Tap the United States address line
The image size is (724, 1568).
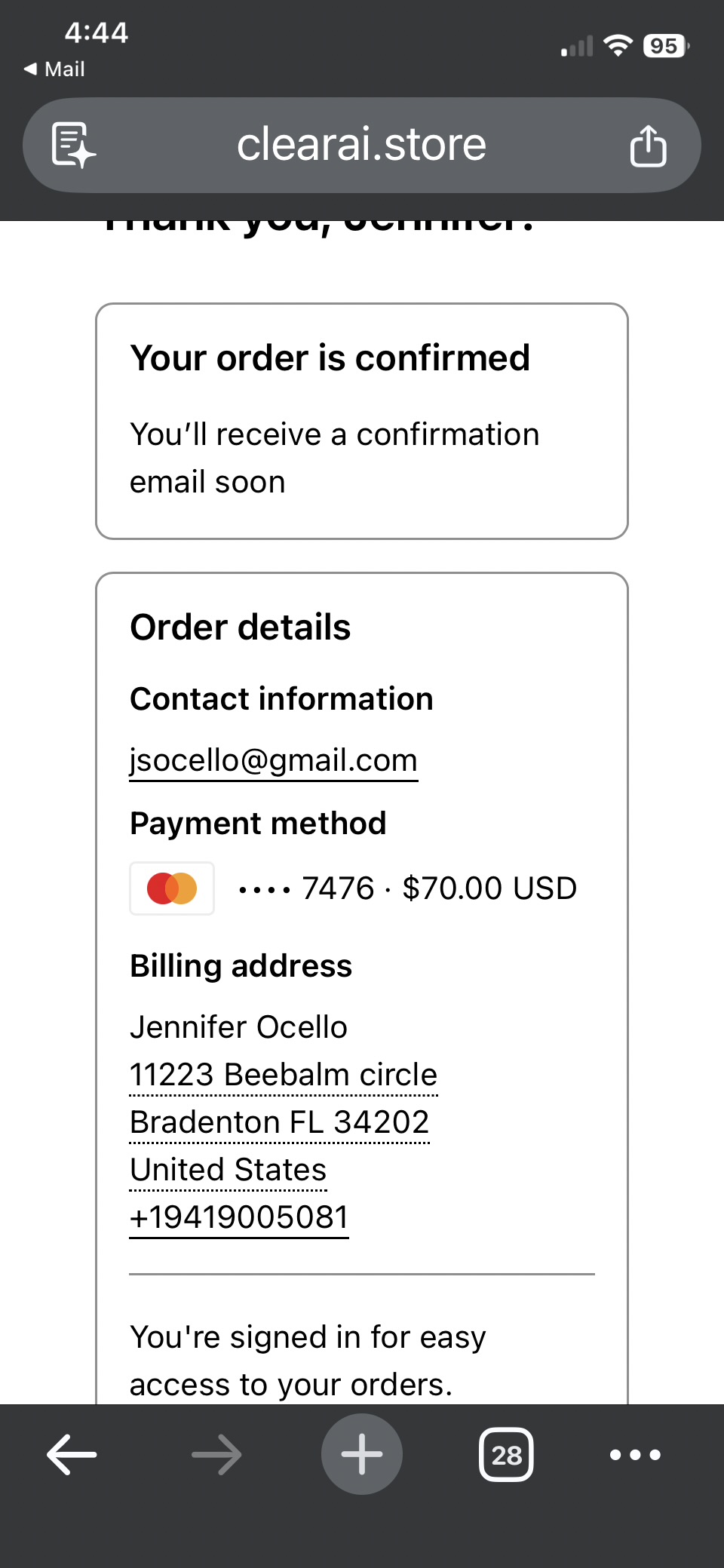228,1170
